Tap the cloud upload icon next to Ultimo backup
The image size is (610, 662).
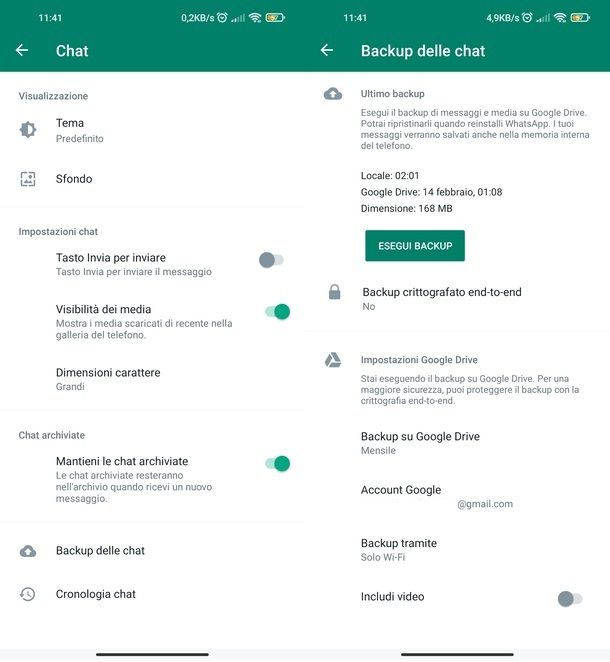[x=333, y=94]
